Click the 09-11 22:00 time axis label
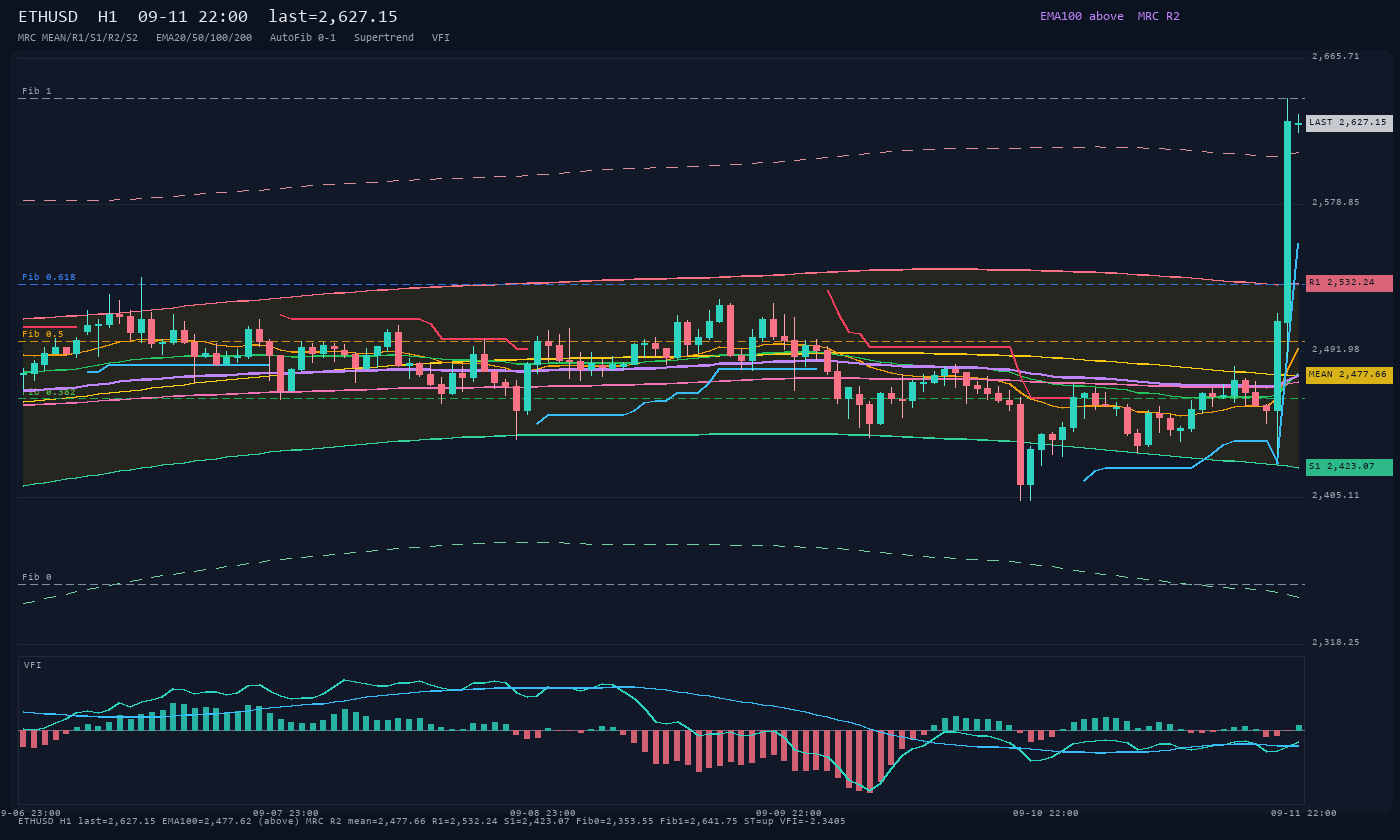Screen dimensions: 1400x840 pyautogui.click(x=1303, y=813)
